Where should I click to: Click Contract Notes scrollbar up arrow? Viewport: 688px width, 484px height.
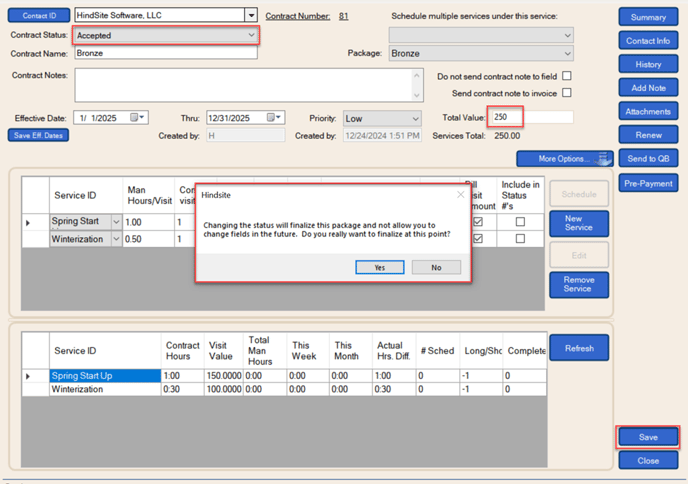click(x=417, y=75)
